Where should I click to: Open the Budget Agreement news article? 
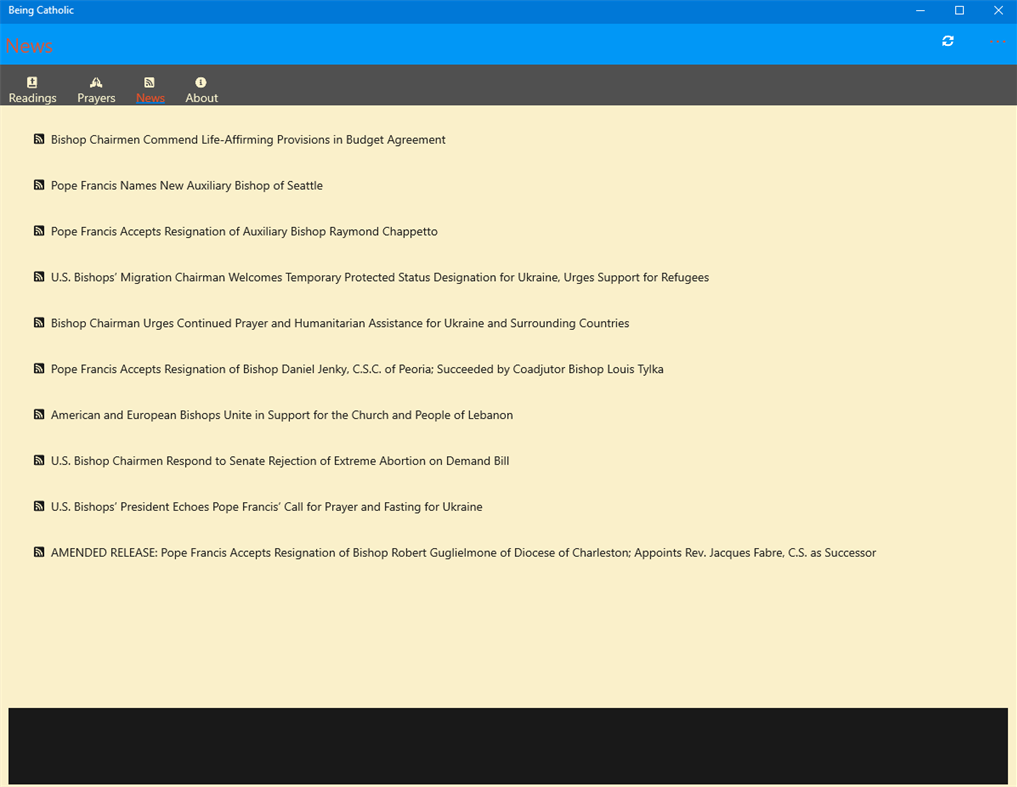pyautogui.click(x=247, y=139)
